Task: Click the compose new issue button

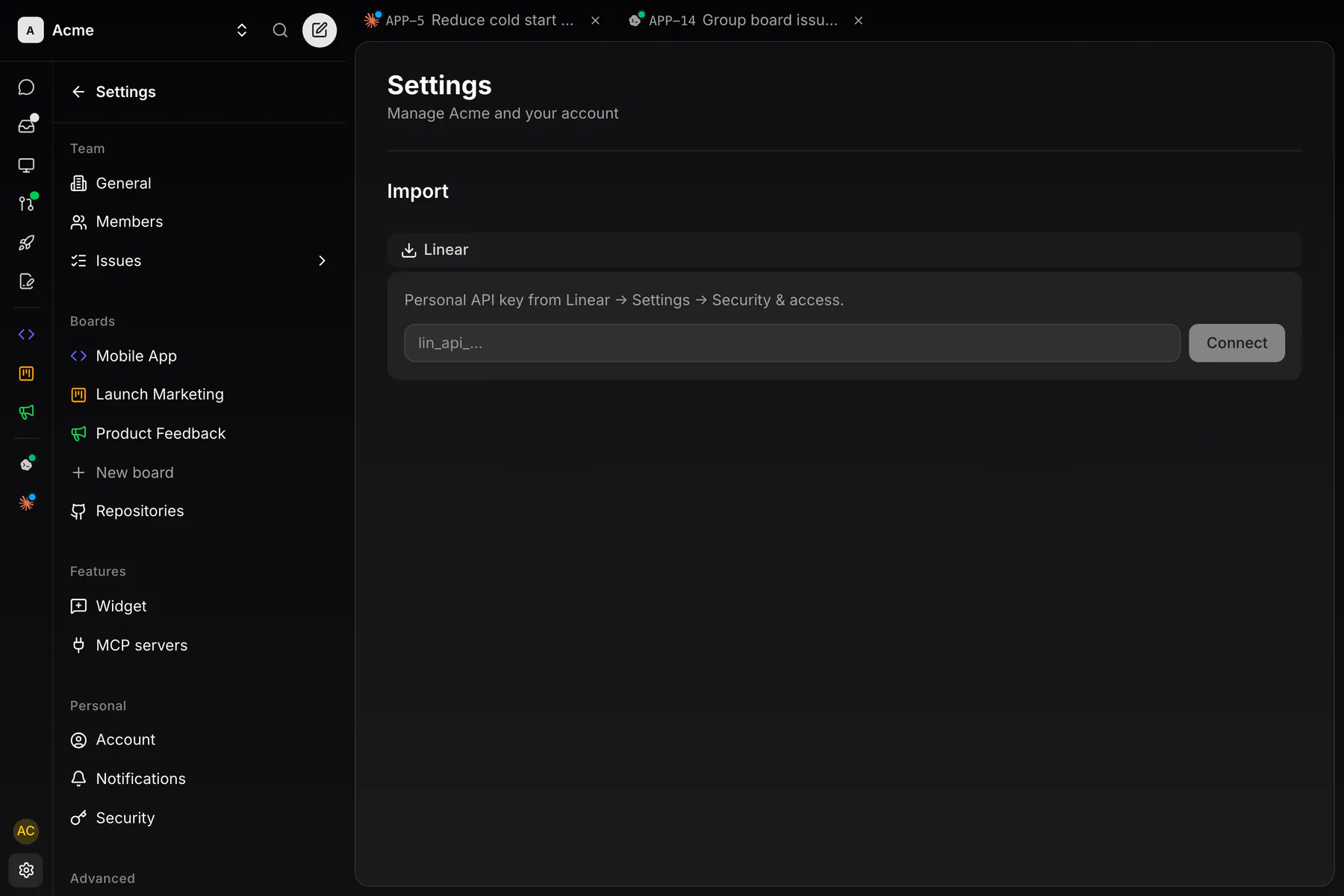Action: pyautogui.click(x=320, y=30)
